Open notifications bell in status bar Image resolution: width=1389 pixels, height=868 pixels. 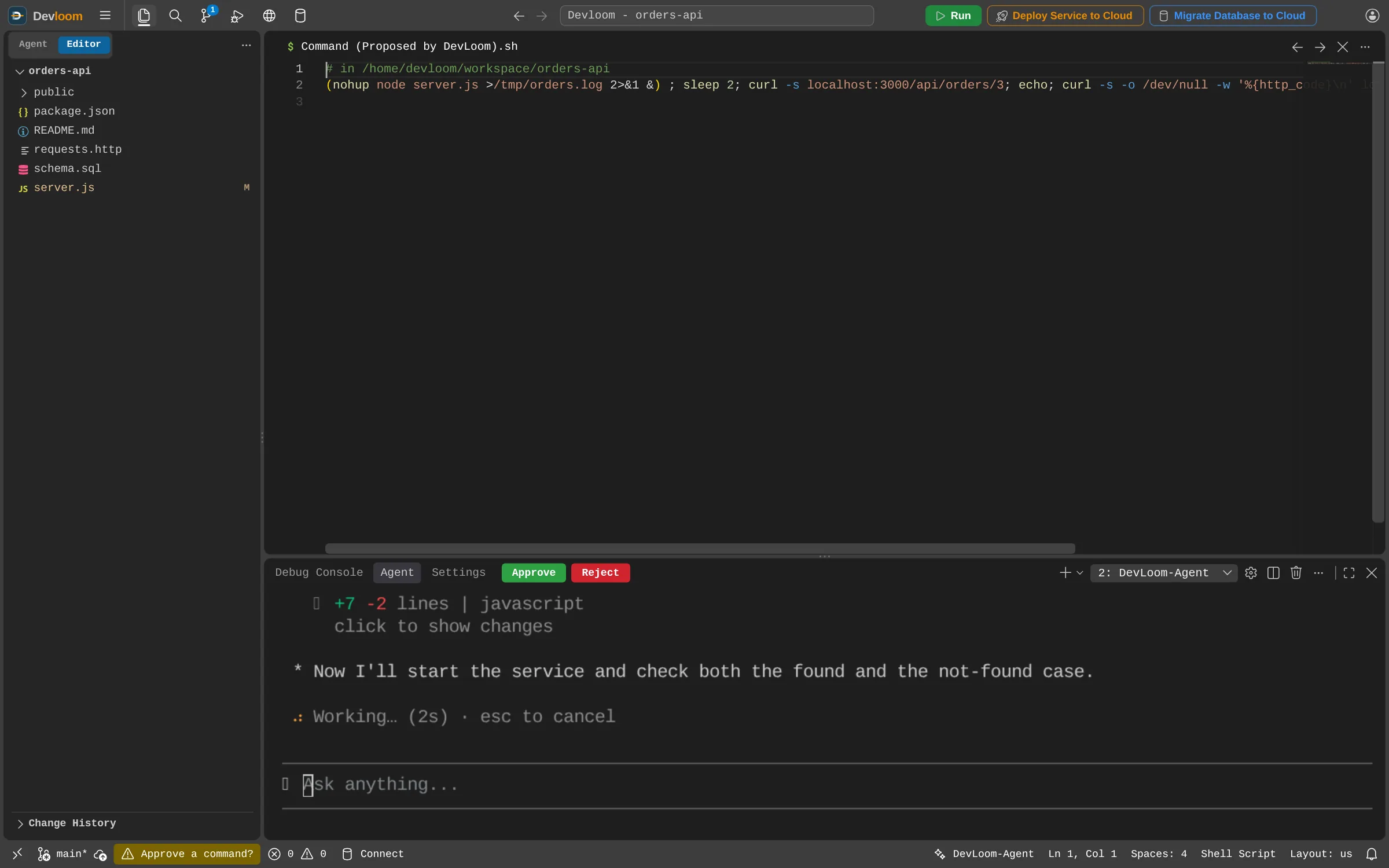tap(1372, 854)
